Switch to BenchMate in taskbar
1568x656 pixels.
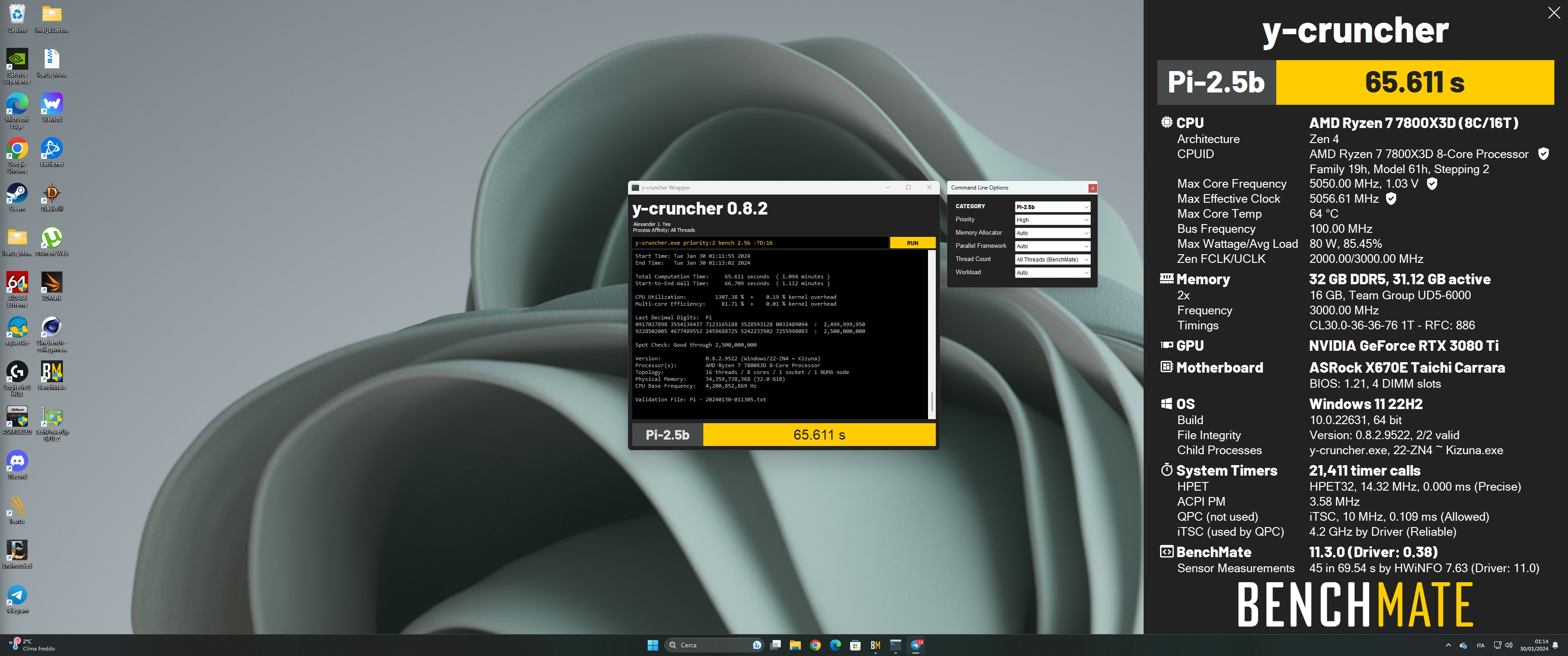[875, 645]
